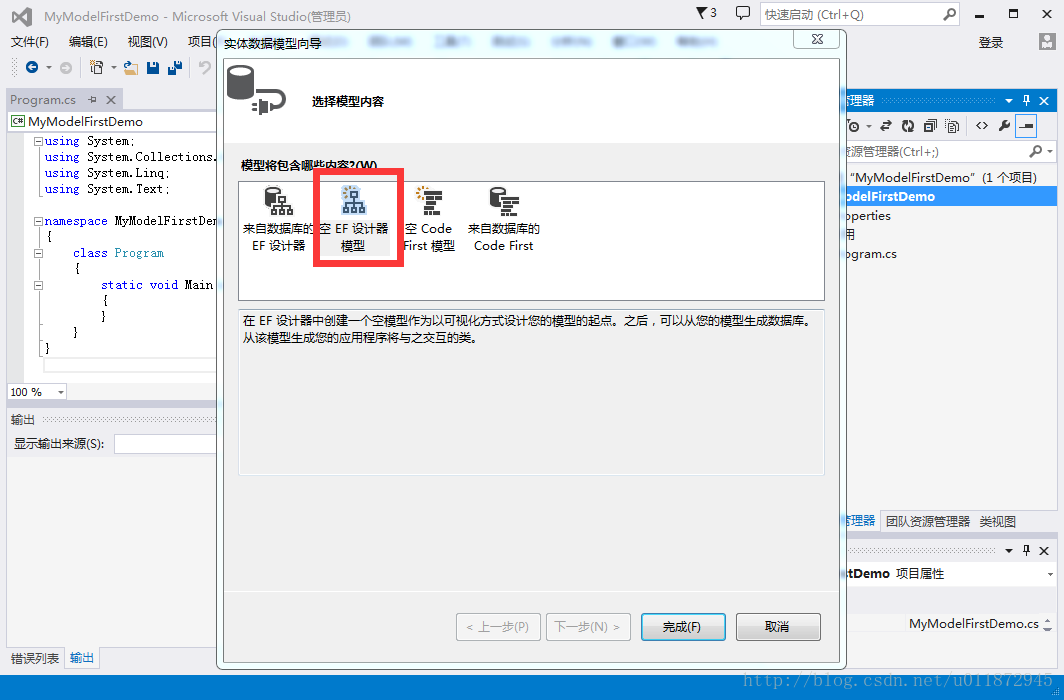Viewport: 1064px width, 700px height.
Task: Click Sync with Active Document icon
Action: click(x=886, y=125)
